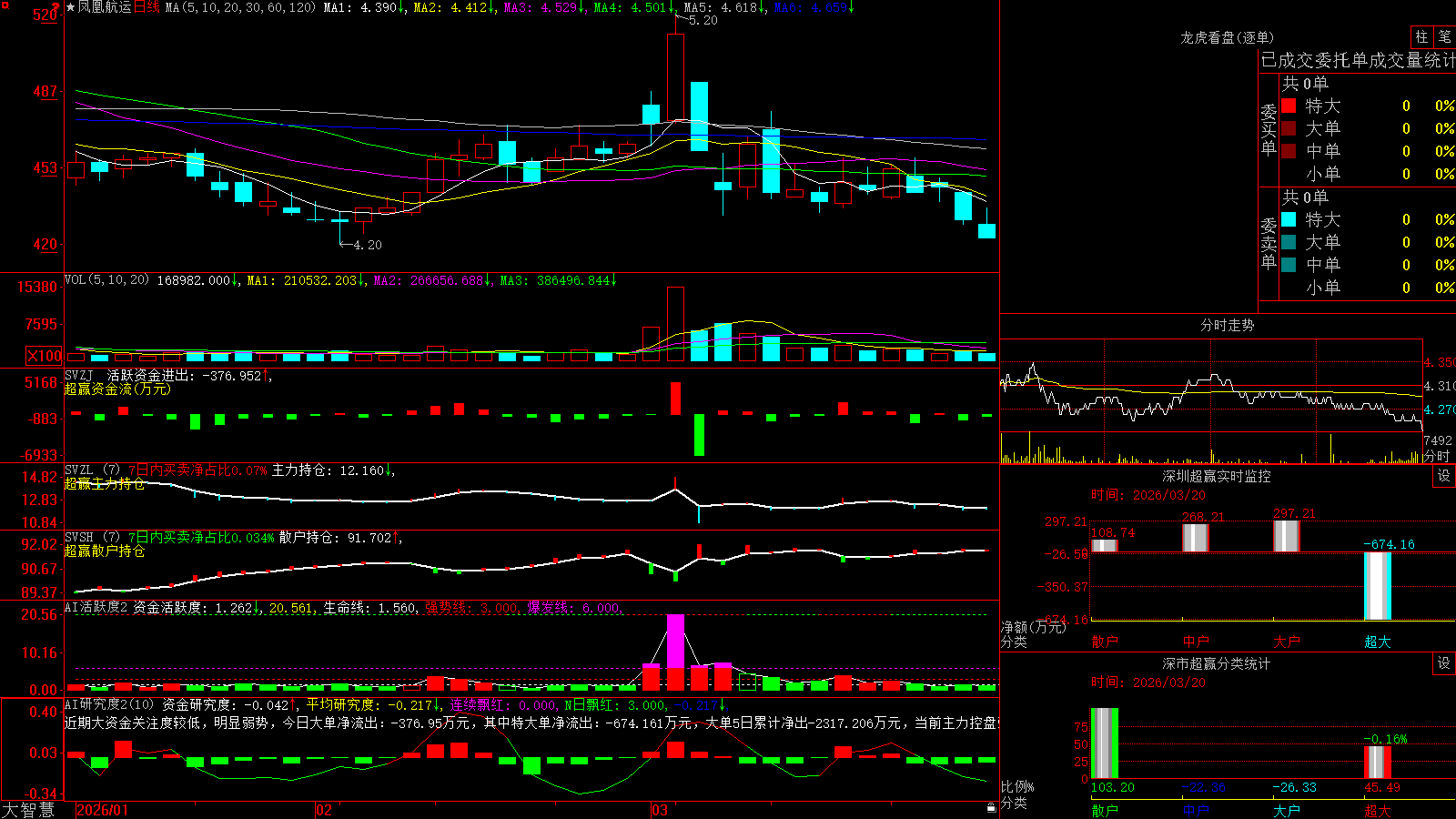Image resolution: width=1456 pixels, height=819 pixels.
Task: Click the AI活跃度2 indicator label
Action: (96, 607)
